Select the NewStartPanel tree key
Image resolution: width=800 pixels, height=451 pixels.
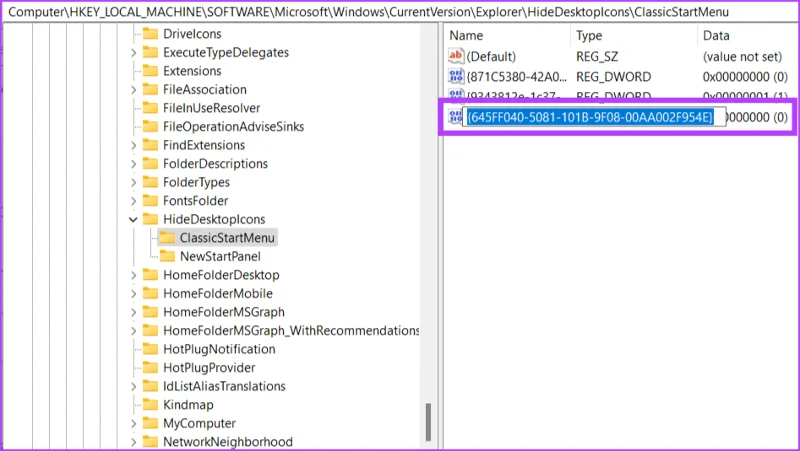coord(220,256)
